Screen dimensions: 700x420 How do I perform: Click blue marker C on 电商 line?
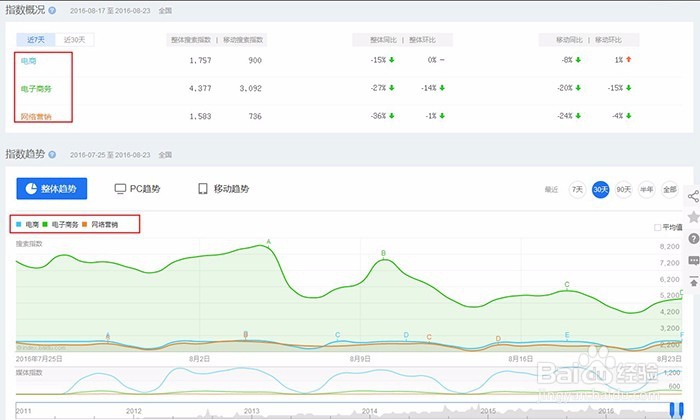(338, 335)
